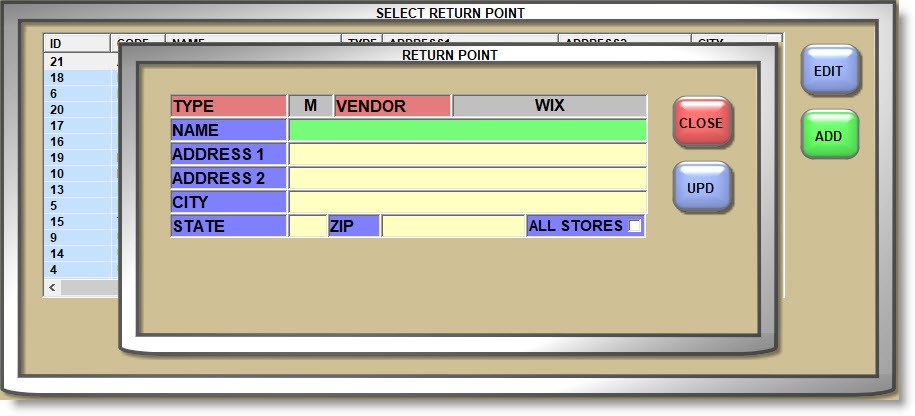Click the blue EDIT button
Viewport: 915px width, 416px height.
(828, 72)
